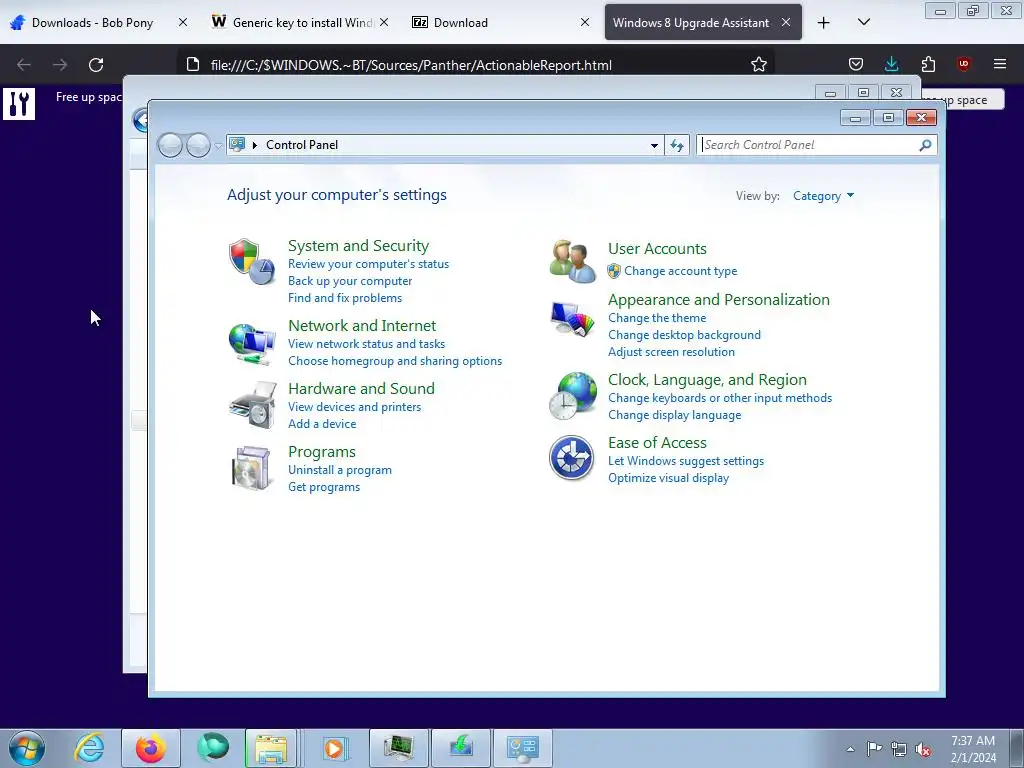This screenshot has height=768, width=1024.
Task: Reload the Firefox page
Action: [x=96, y=65]
